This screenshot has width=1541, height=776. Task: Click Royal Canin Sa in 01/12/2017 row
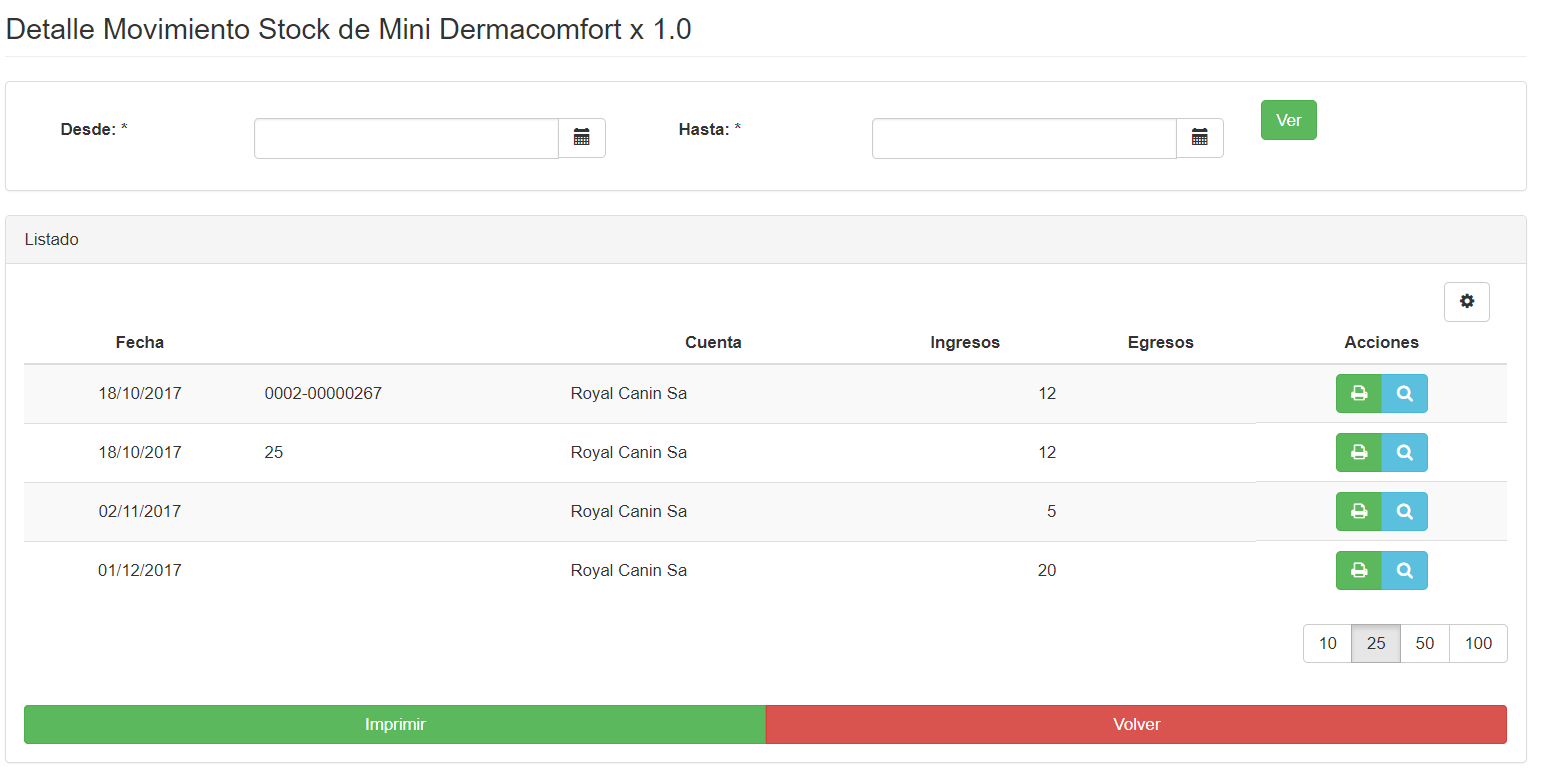tap(629, 571)
